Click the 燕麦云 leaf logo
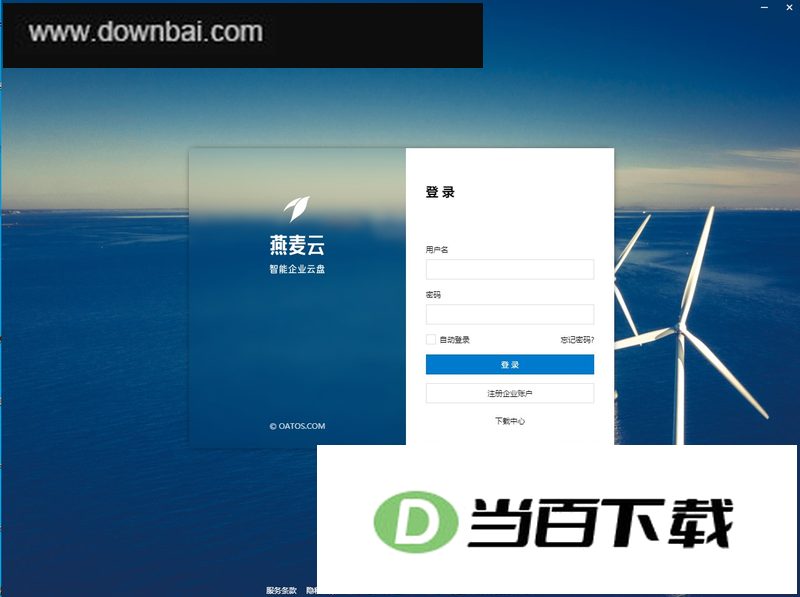This screenshot has height=597, width=800. pos(297,209)
